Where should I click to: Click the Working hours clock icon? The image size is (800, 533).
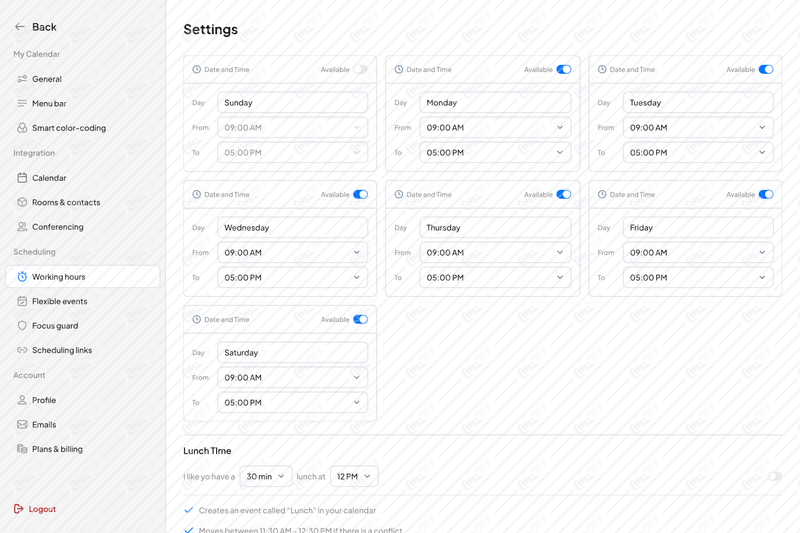point(22,277)
